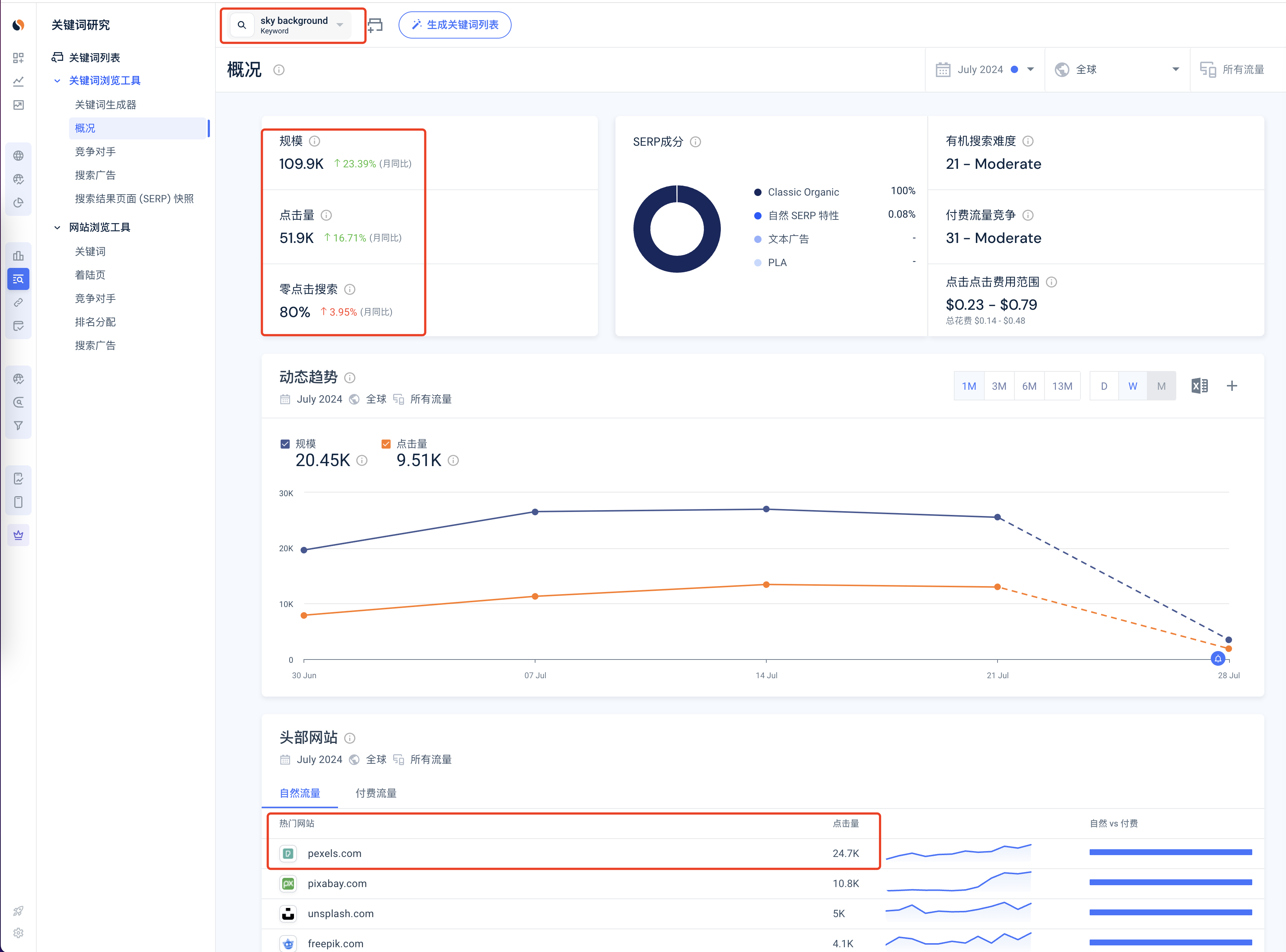Screen dimensions: 1286x952
Task: Select the 13M time range
Action: point(1062,386)
